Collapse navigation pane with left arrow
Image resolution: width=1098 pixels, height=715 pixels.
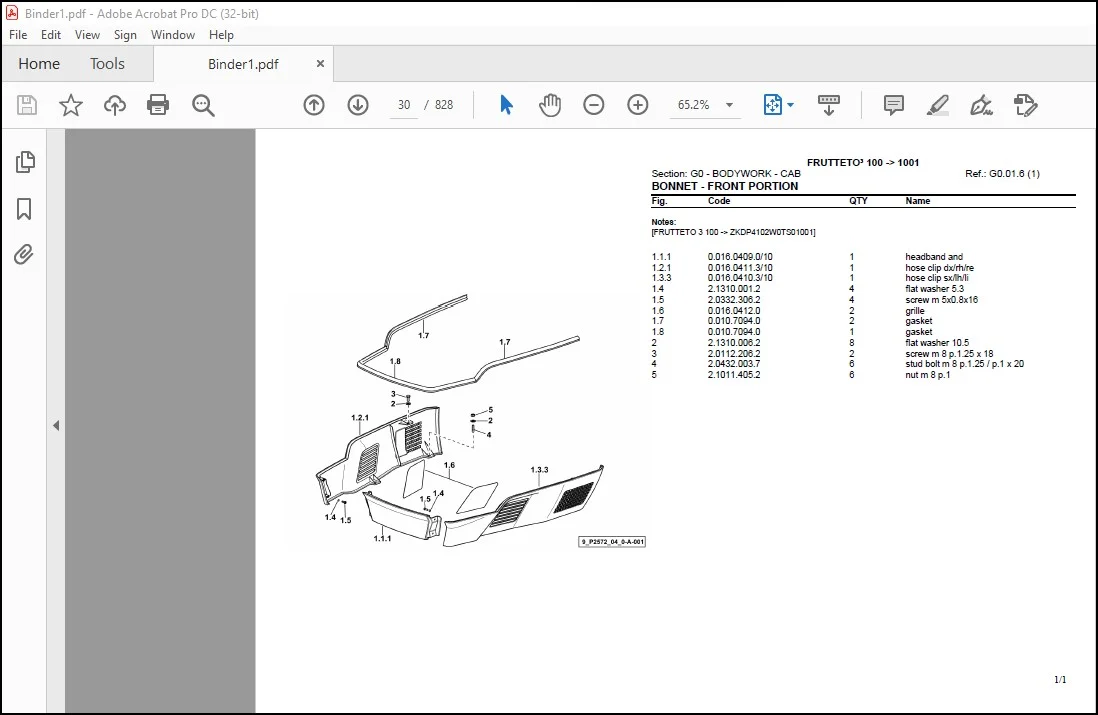(x=56, y=426)
